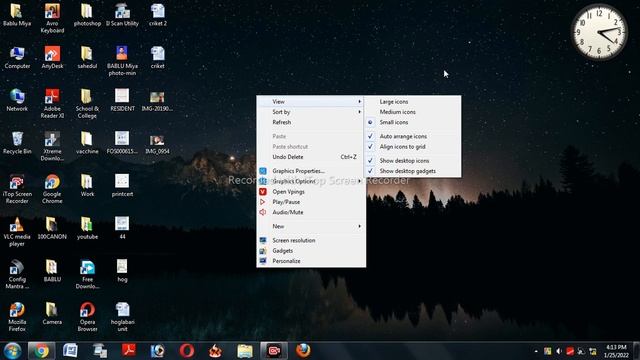
Task: Open Screen resolution settings
Action: click(x=311, y=240)
